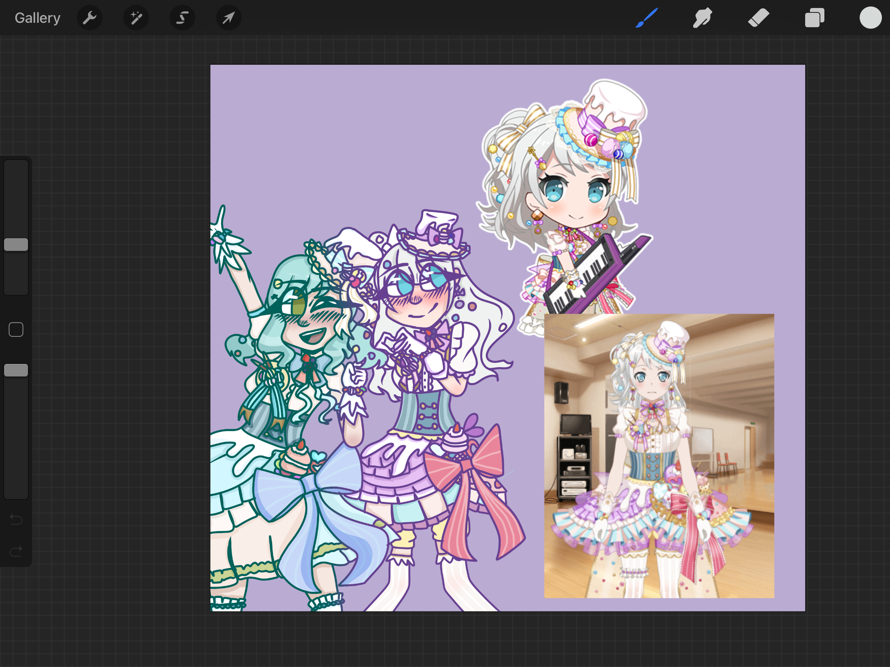Viewport: 890px width, 667px height.
Task: Open the active color in the top corner
Action: pyautogui.click(x=868, y=17)
